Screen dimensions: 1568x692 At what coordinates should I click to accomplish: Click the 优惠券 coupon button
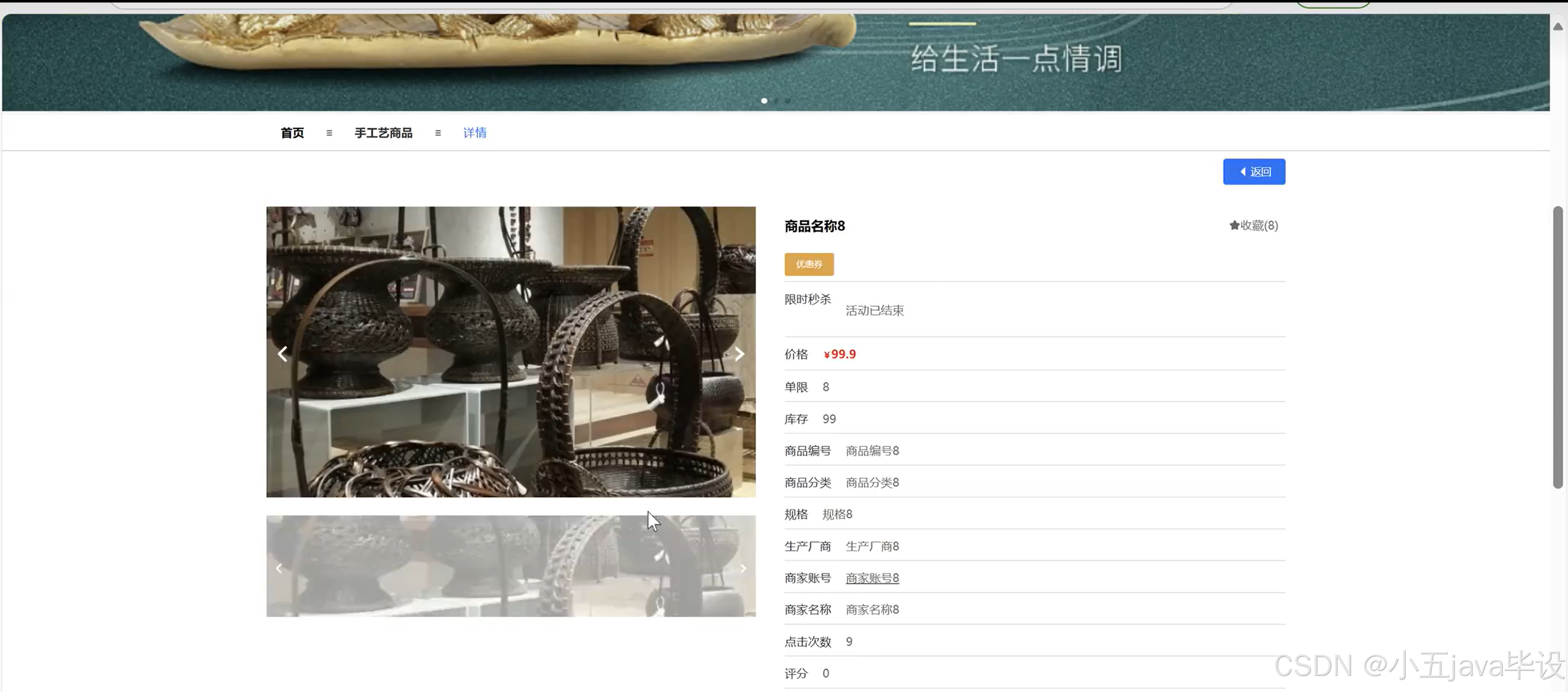[808, 264]
